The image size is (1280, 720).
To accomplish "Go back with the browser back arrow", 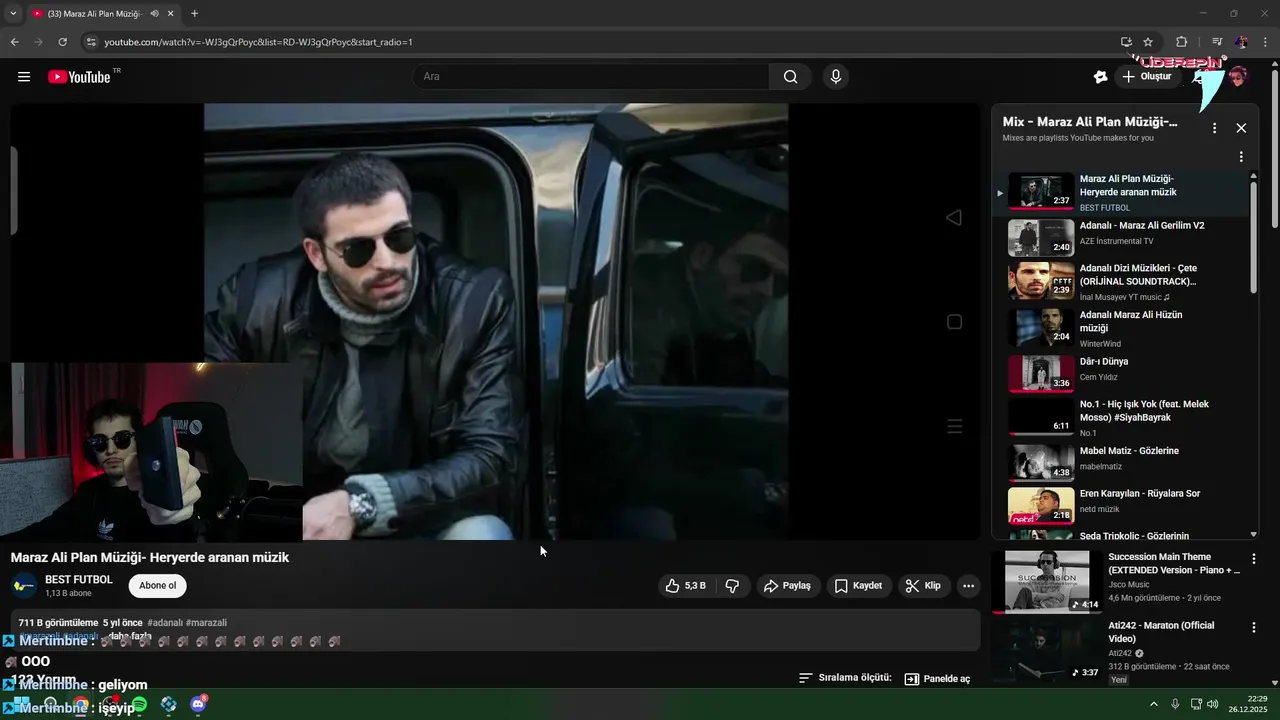I will pos(14,42).
